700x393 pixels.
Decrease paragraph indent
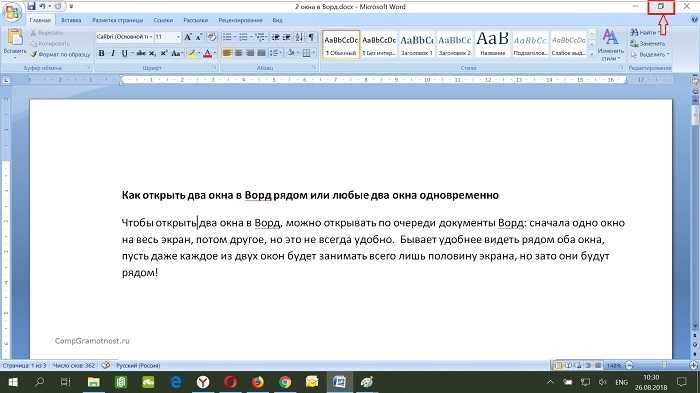point(275,37)
